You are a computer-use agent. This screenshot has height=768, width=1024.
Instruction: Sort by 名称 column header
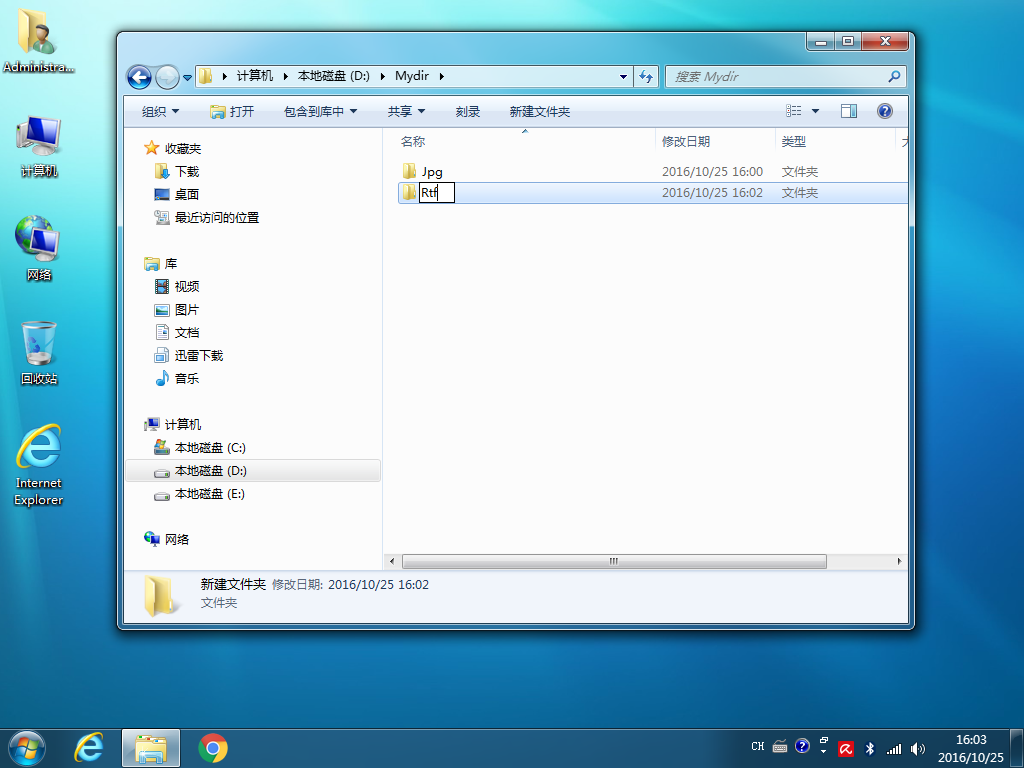pos(413,141)
